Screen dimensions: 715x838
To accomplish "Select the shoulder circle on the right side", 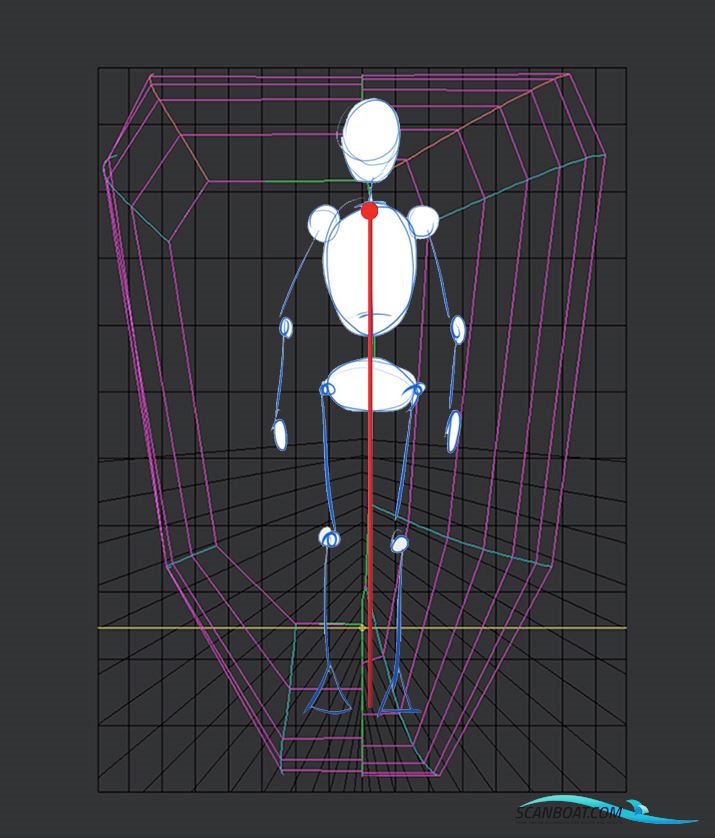I will pyautogui.click(x=423, y=221).
